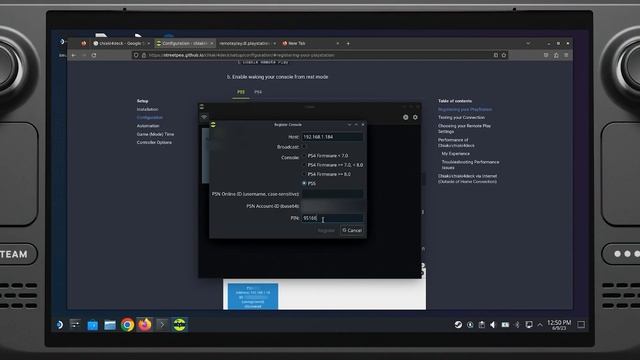
Task: Jump to Testing your Connection section
Action: (x=461, y=118)
